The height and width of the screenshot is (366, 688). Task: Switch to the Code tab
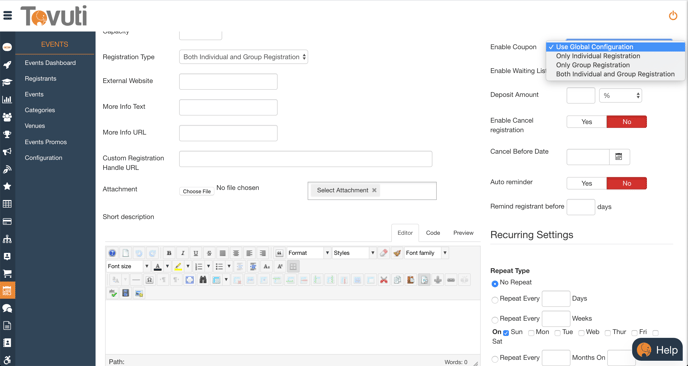tap(433, 233)
